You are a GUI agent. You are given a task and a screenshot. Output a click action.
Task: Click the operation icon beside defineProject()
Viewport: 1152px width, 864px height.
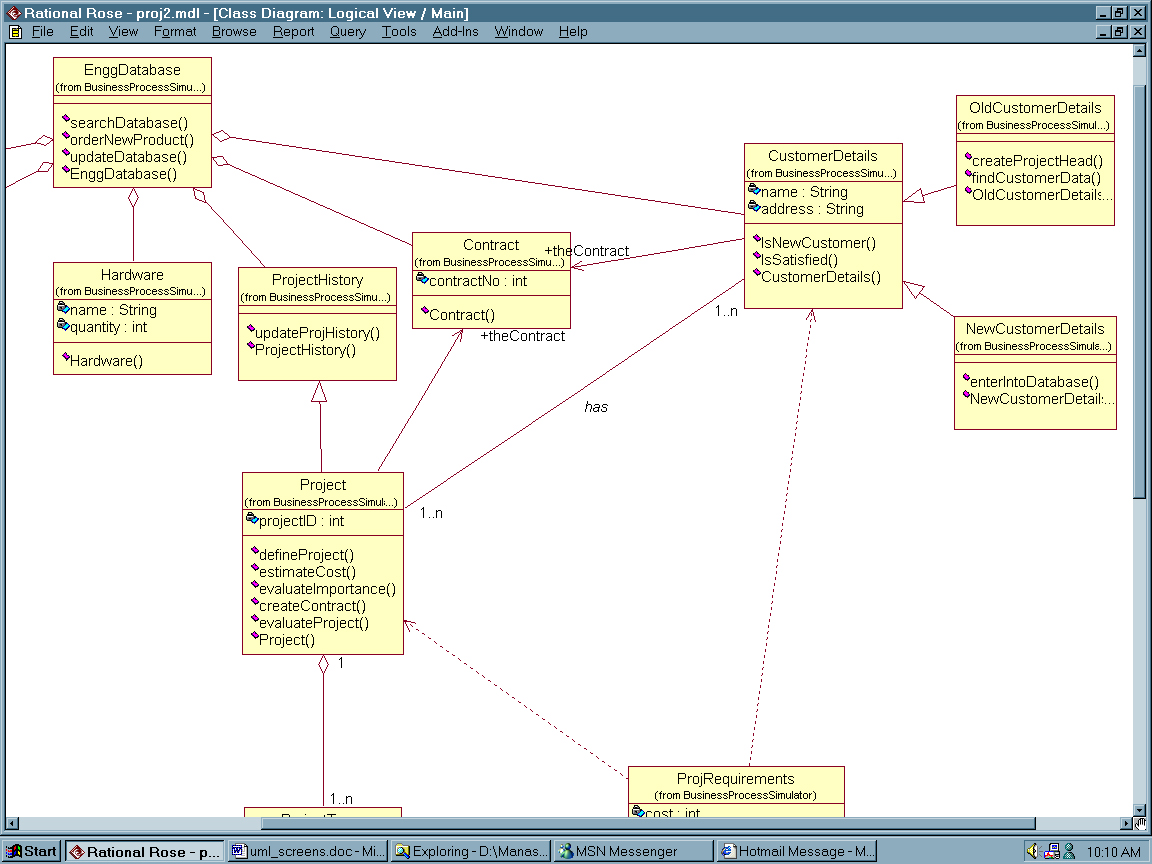[x=255, y=551]
